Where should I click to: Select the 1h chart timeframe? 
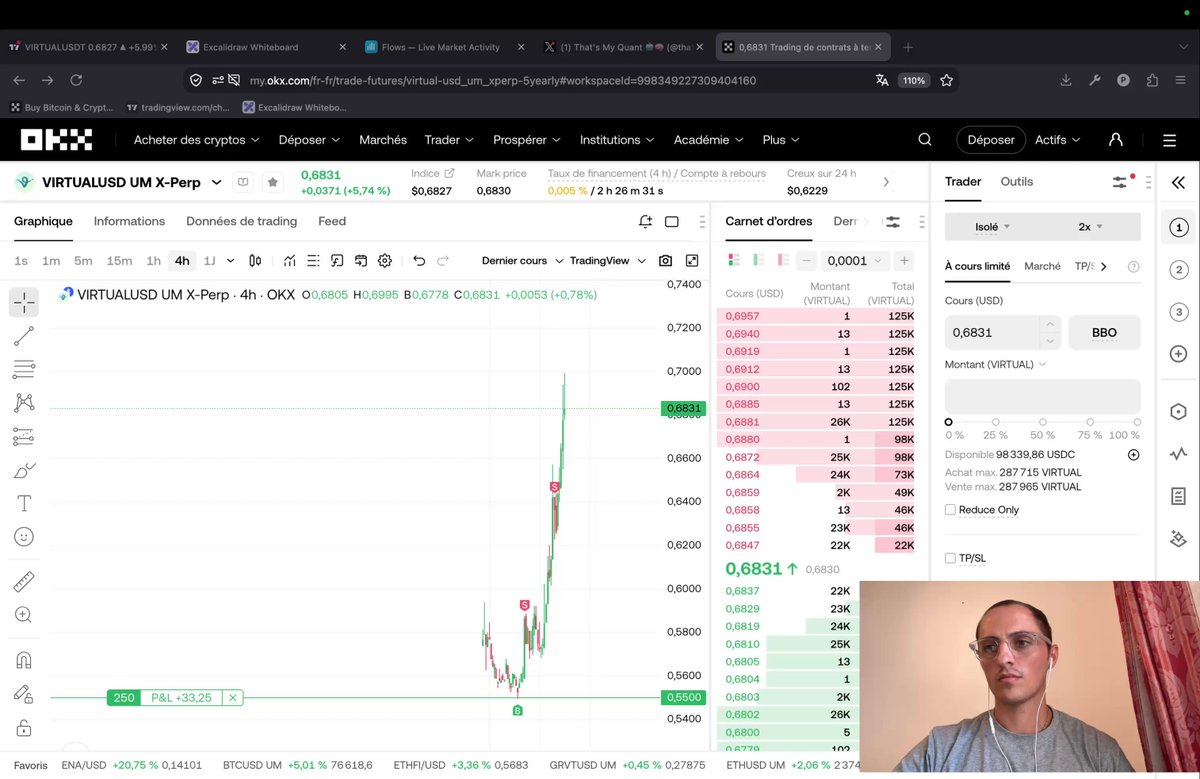153,261
